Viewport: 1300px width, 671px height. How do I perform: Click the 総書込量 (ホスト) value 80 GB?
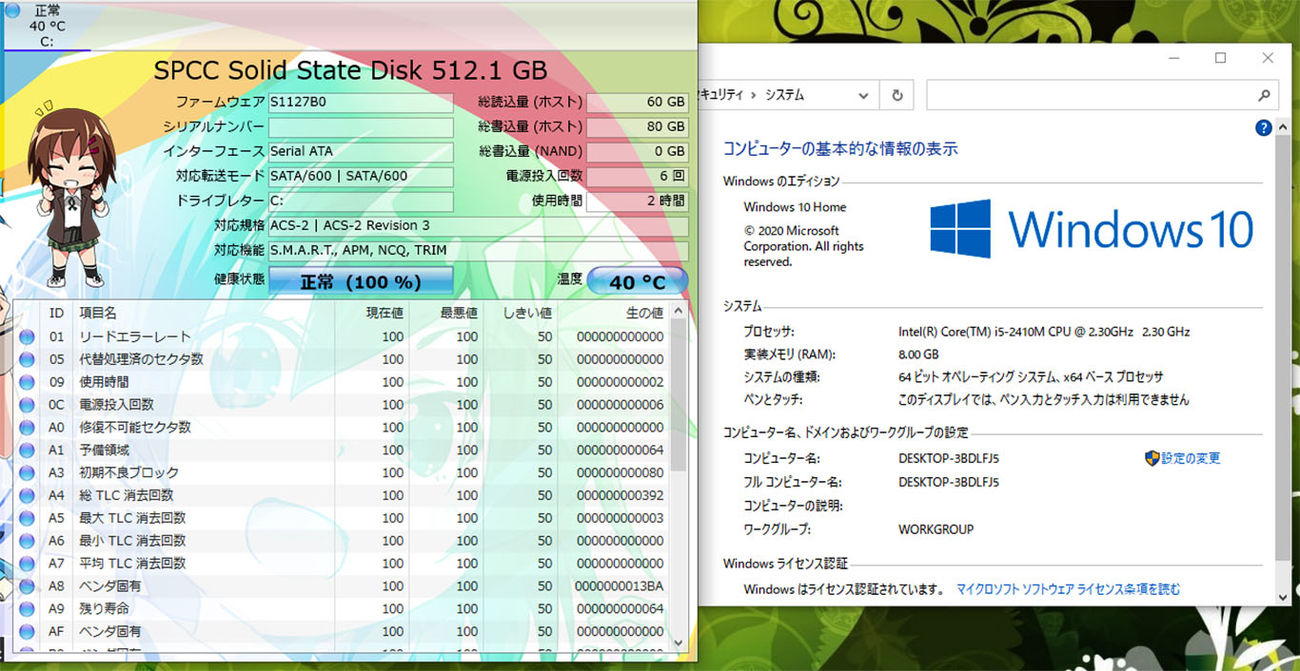pos(638,127)
